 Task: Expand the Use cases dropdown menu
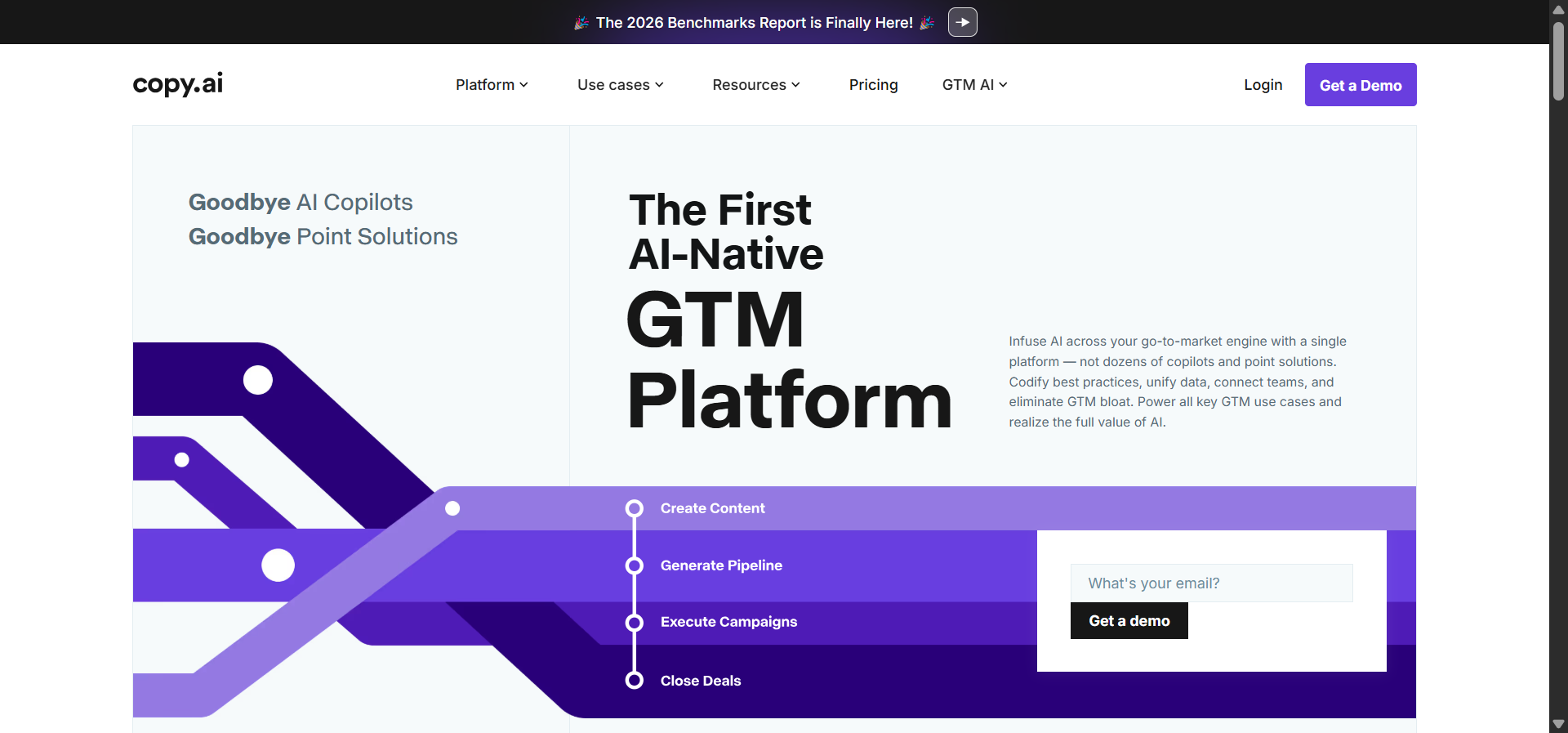(x=620, y=85)
